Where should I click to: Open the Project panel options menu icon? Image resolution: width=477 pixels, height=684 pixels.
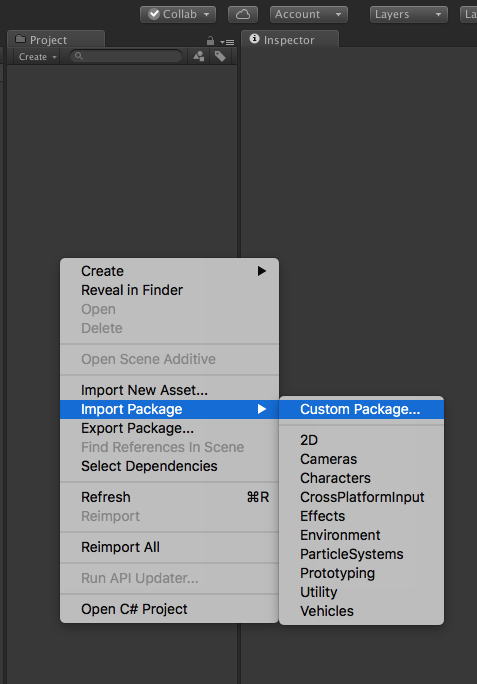coord(227,42)
